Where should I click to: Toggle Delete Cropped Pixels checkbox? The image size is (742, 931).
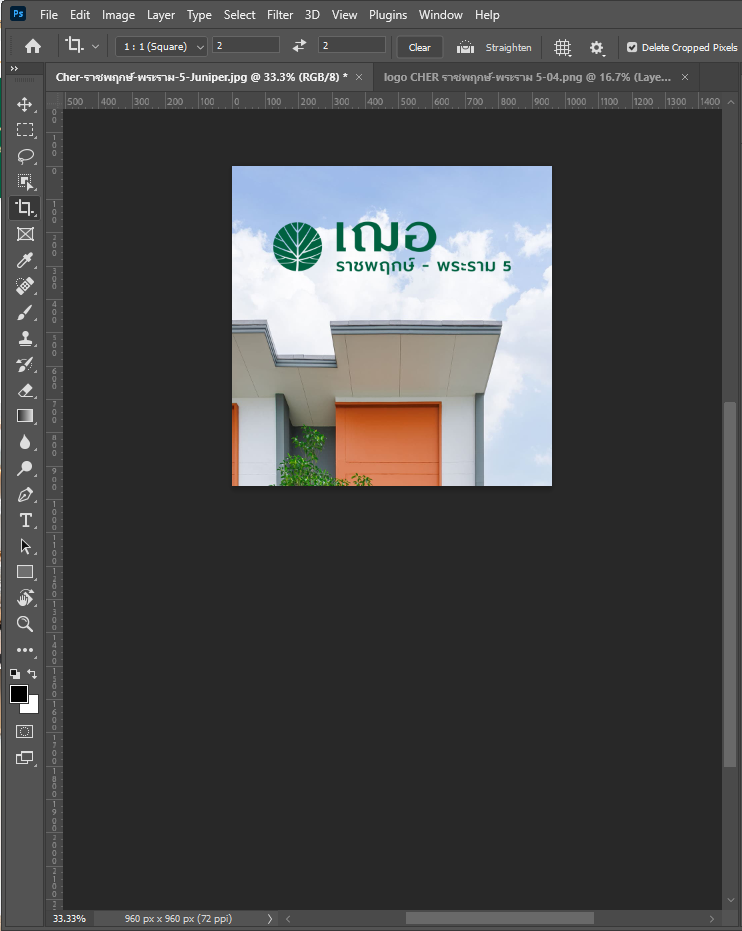click(x=632, y=47)
